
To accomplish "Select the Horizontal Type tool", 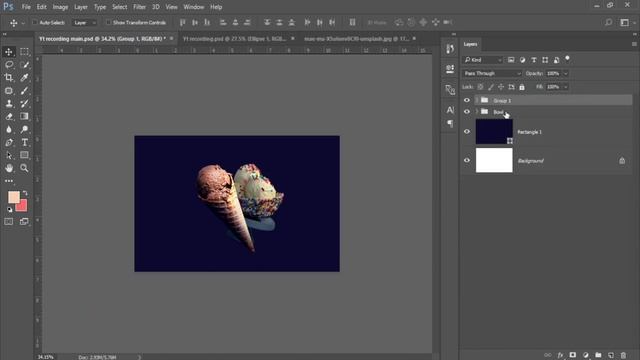I will pos(24,142).
